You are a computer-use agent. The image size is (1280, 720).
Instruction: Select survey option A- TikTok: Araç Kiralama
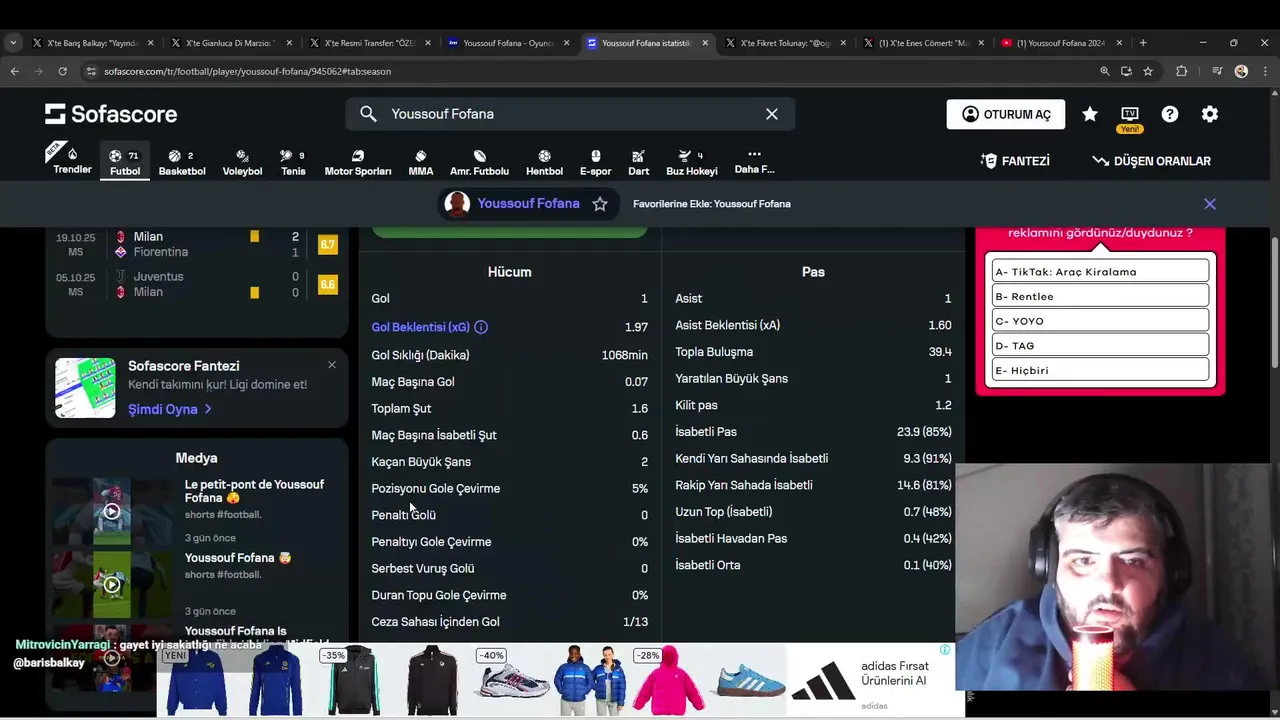pos(1100,272)
